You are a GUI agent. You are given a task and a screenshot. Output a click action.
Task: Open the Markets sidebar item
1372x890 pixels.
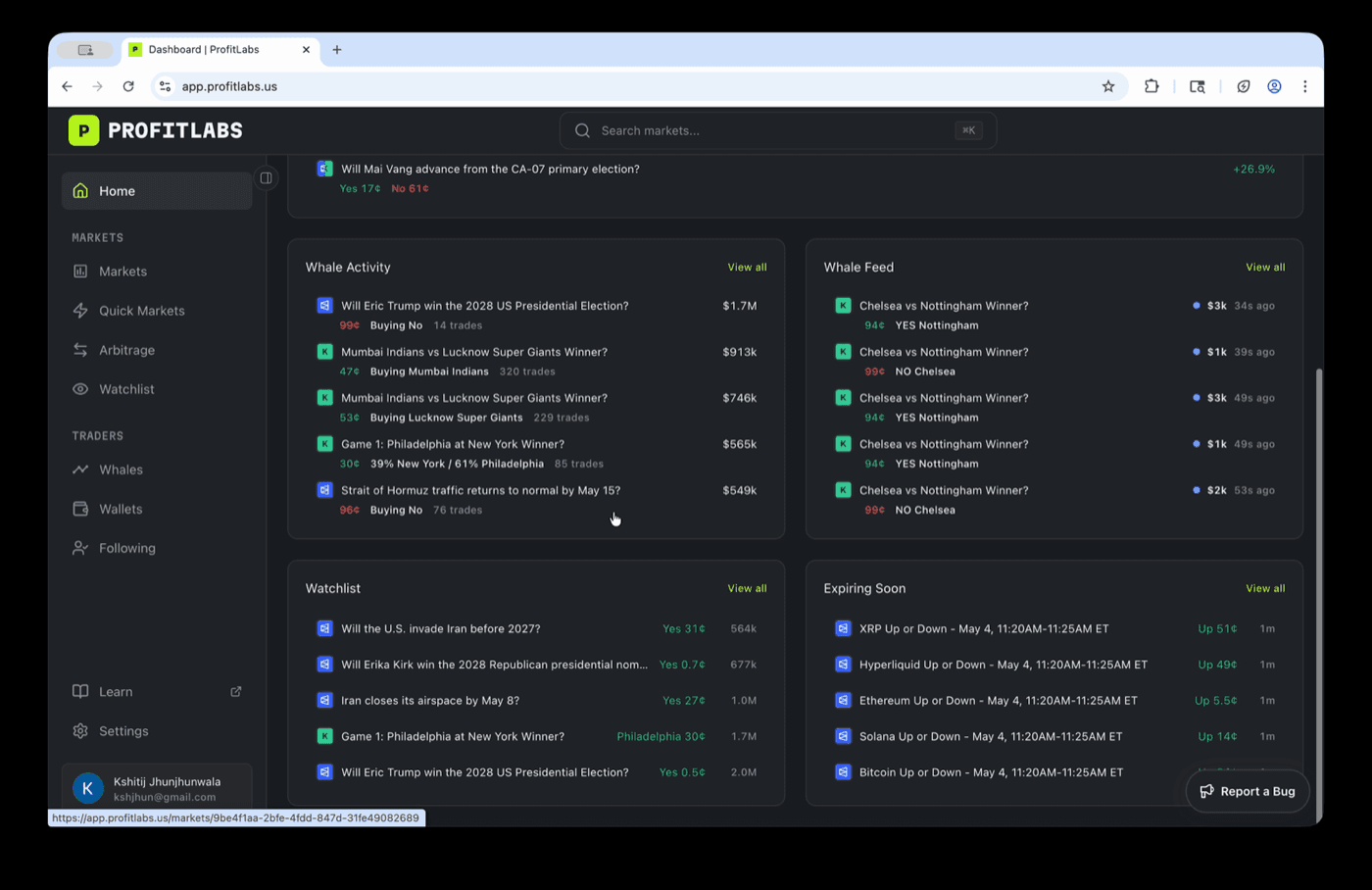coord(157,272)
